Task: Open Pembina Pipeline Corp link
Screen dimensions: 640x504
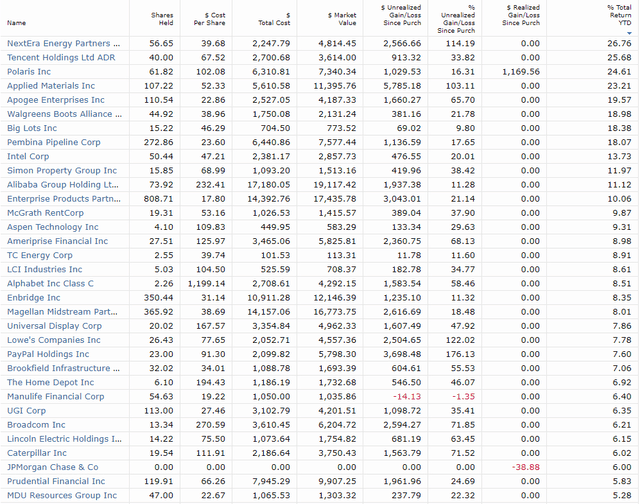Action: click(53, 142)
